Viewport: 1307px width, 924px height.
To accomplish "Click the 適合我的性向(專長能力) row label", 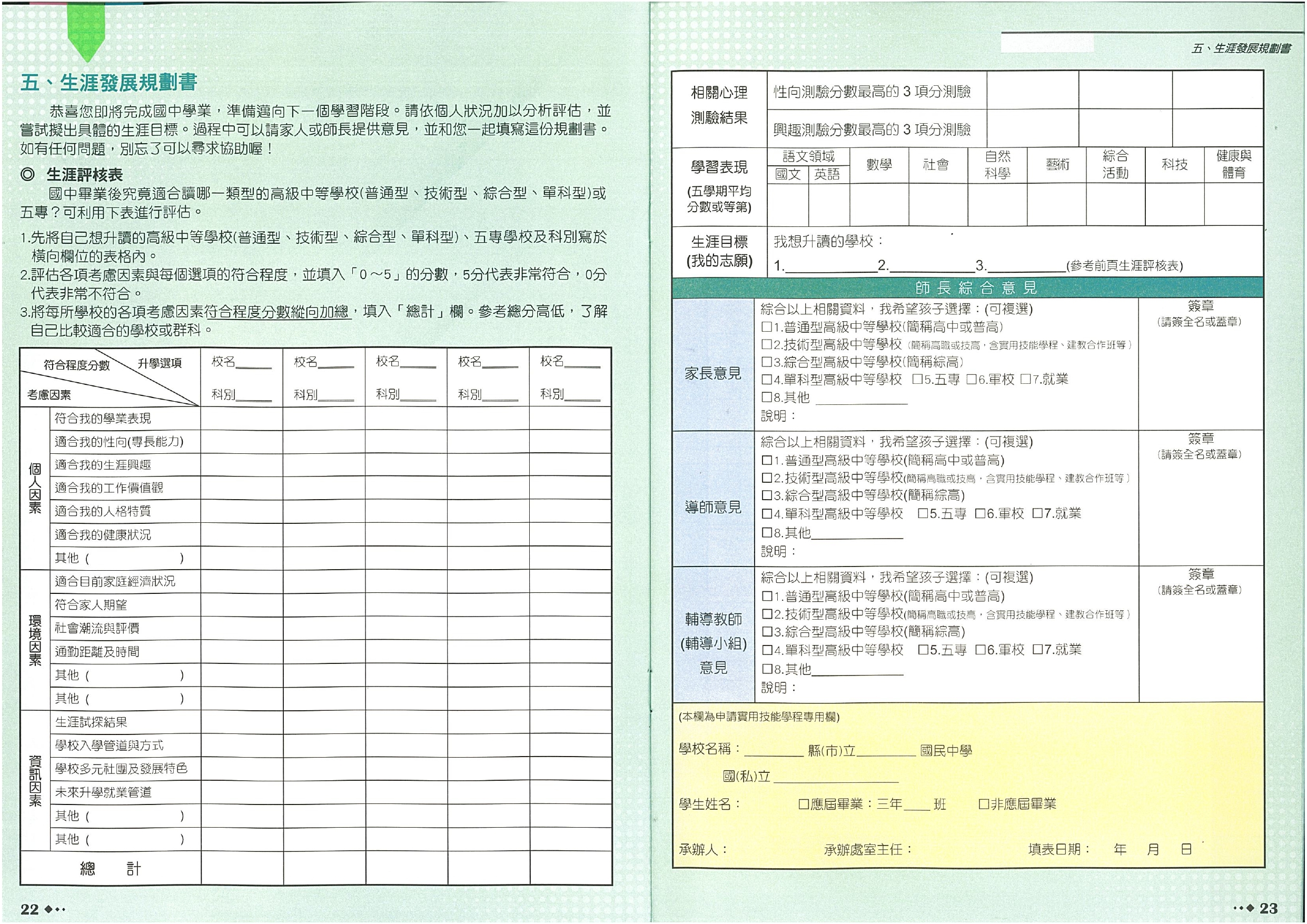I will (x=119, y=442).
